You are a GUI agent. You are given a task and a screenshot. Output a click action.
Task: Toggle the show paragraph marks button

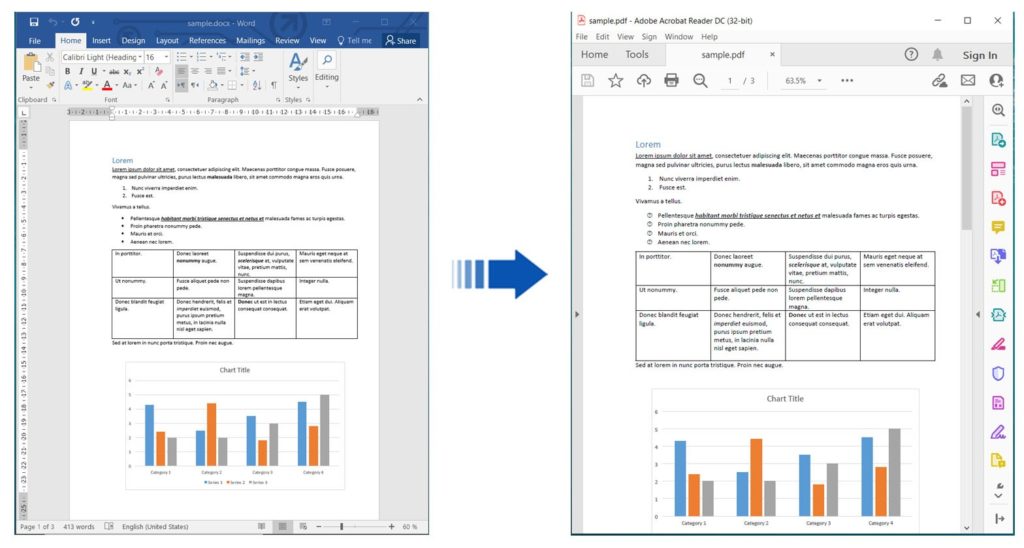click(274, 86)
